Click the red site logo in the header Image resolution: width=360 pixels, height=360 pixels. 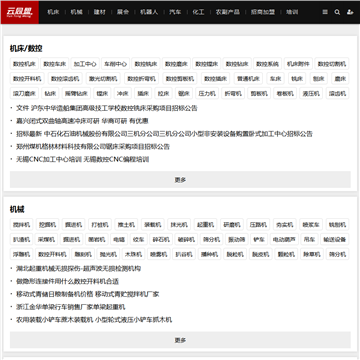click(20, 12)
